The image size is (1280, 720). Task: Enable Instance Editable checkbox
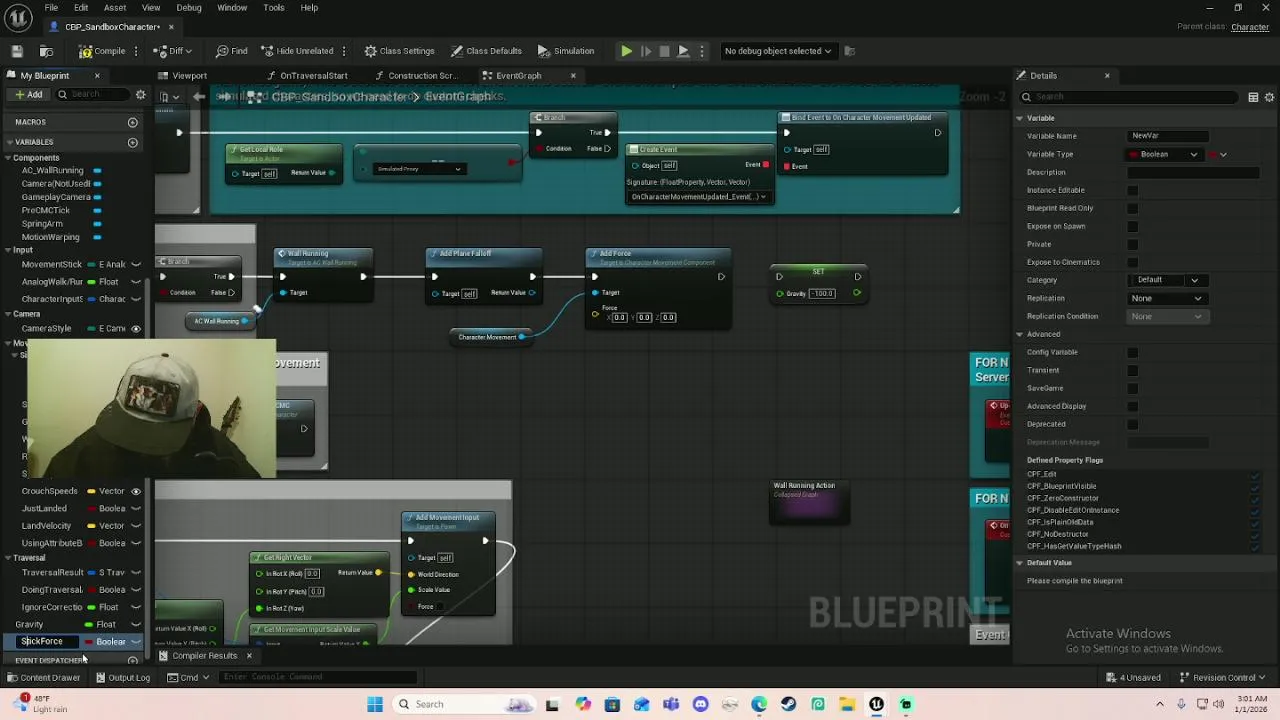[x=1132, y=190]
